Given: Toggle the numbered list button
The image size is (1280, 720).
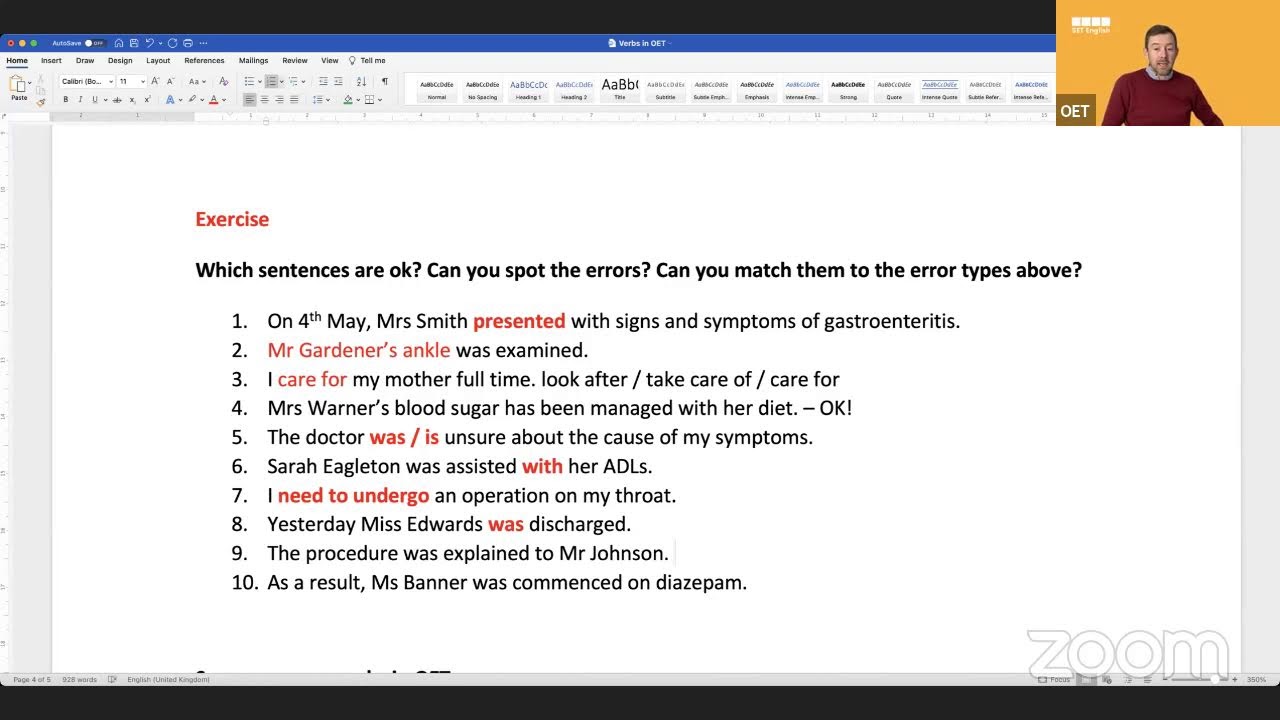Looking at the screenshot, I should click(x=271, y=81).
